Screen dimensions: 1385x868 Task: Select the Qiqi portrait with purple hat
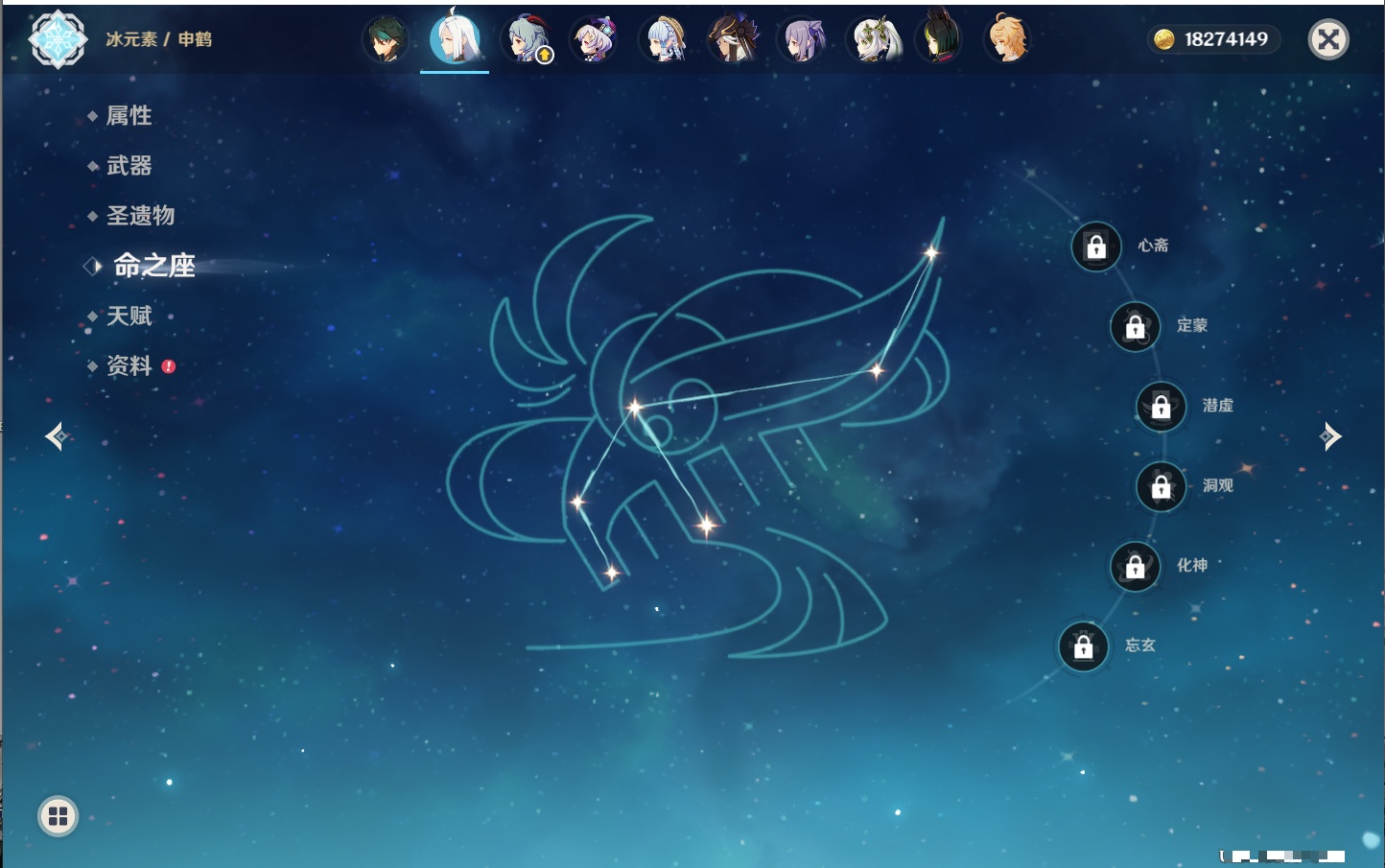pyautogui.click(x=595, y=39)
